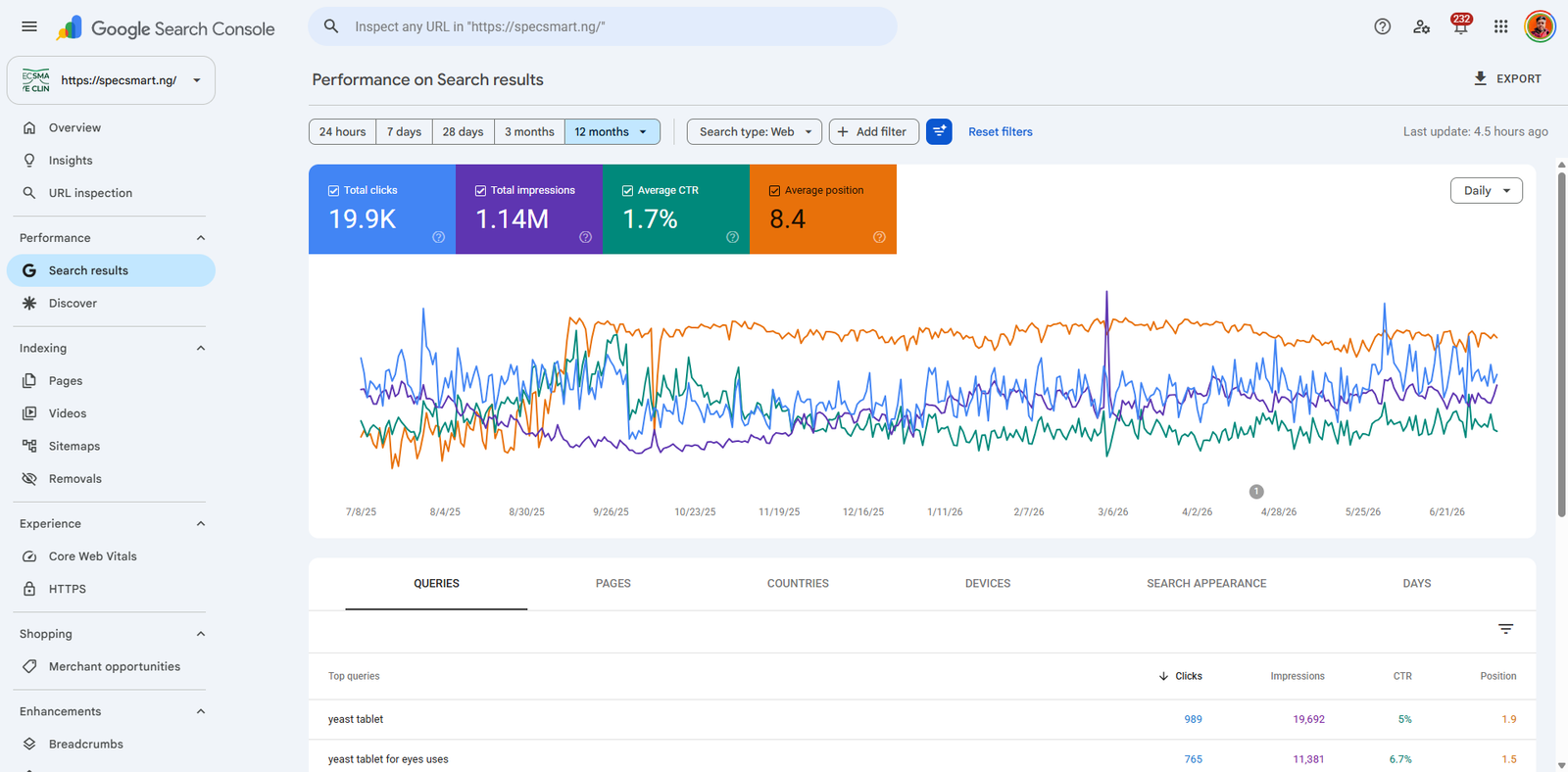
Task: Open notifications bell with 232 badge
Action: click(1460, 26)
